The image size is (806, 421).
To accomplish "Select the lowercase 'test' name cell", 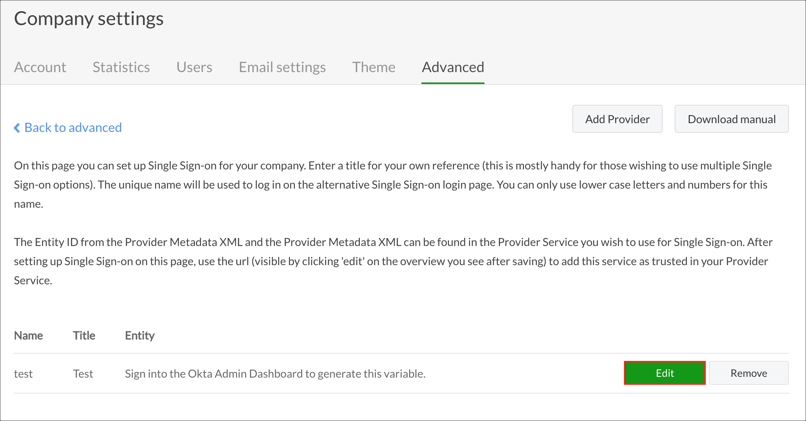I will (23, 374).
